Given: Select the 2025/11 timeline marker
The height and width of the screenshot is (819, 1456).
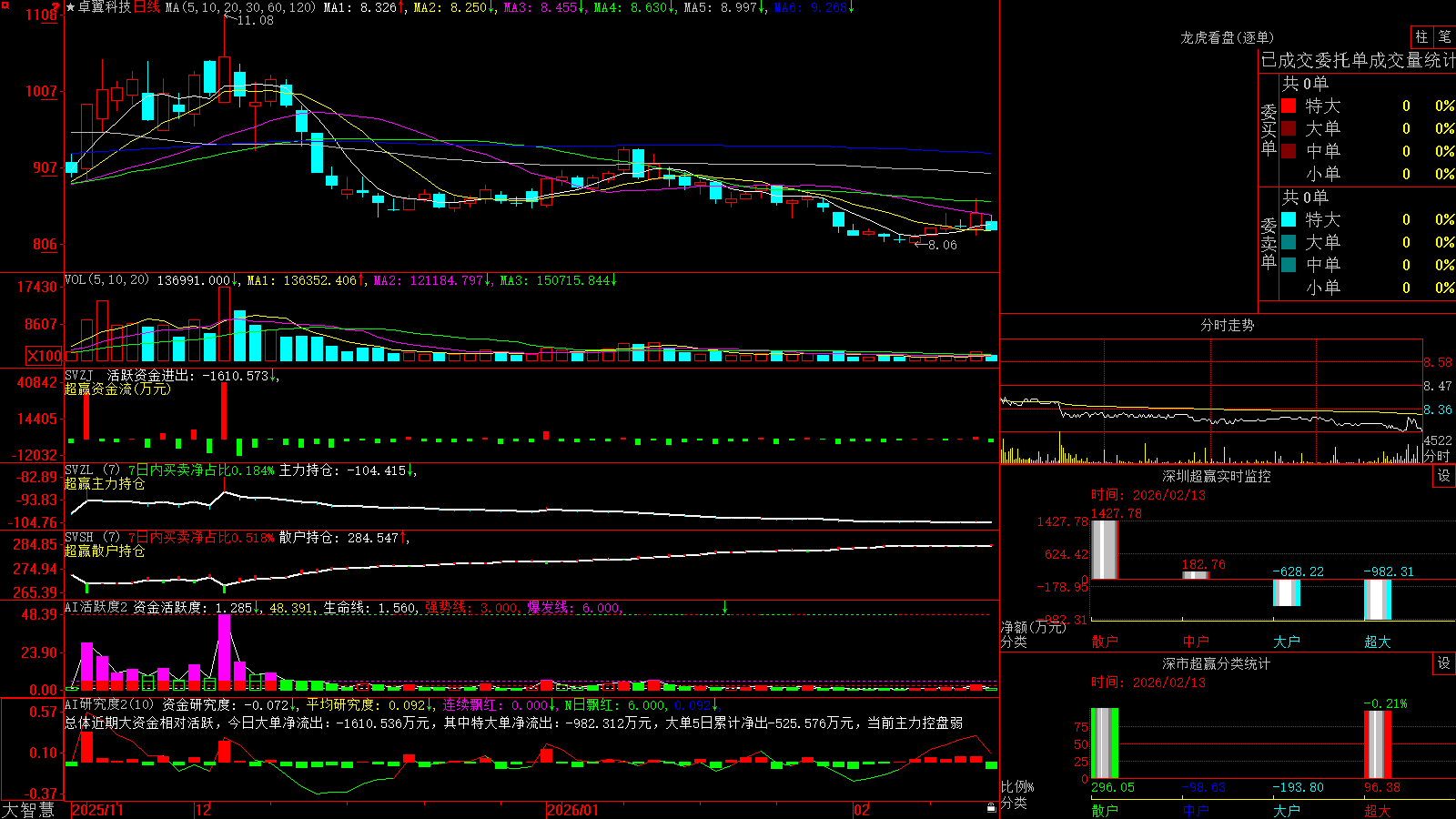Looking at the screenshot, I should [x=97, y=810].
